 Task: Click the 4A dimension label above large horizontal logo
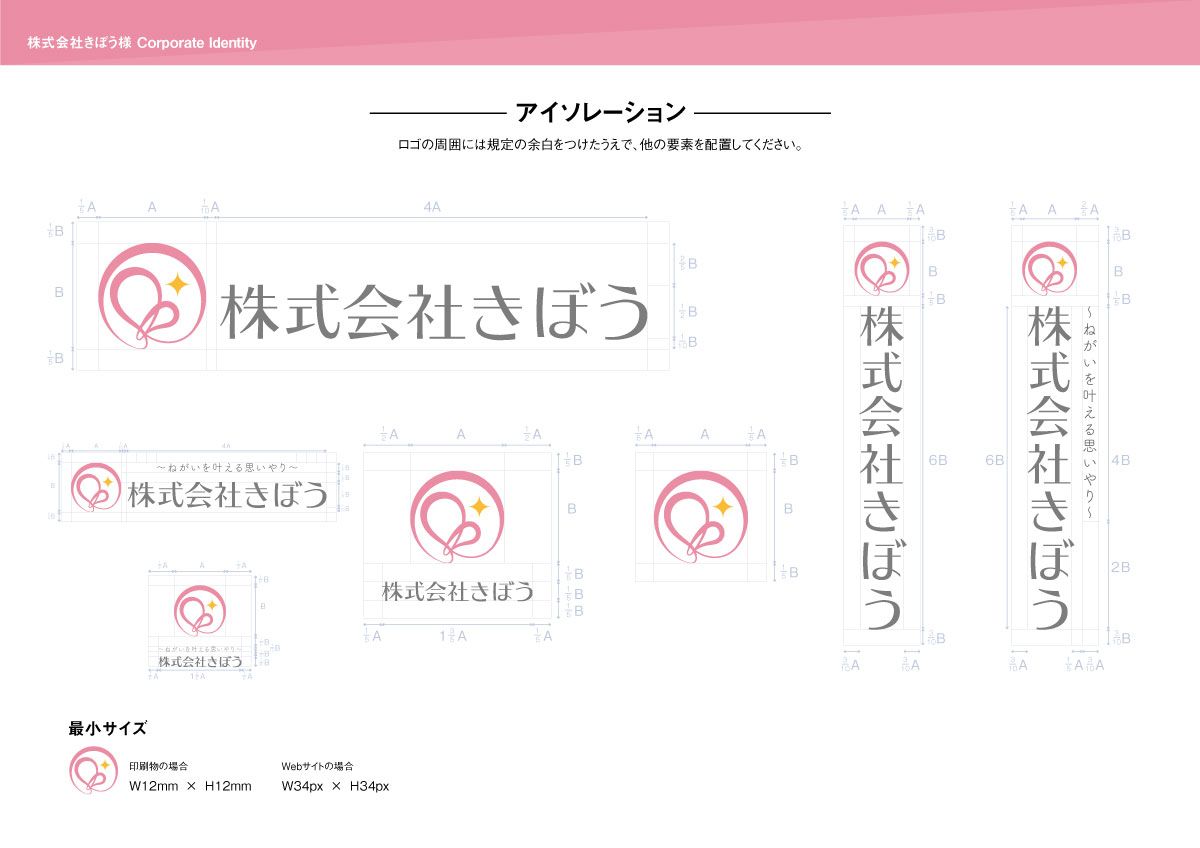432,207
